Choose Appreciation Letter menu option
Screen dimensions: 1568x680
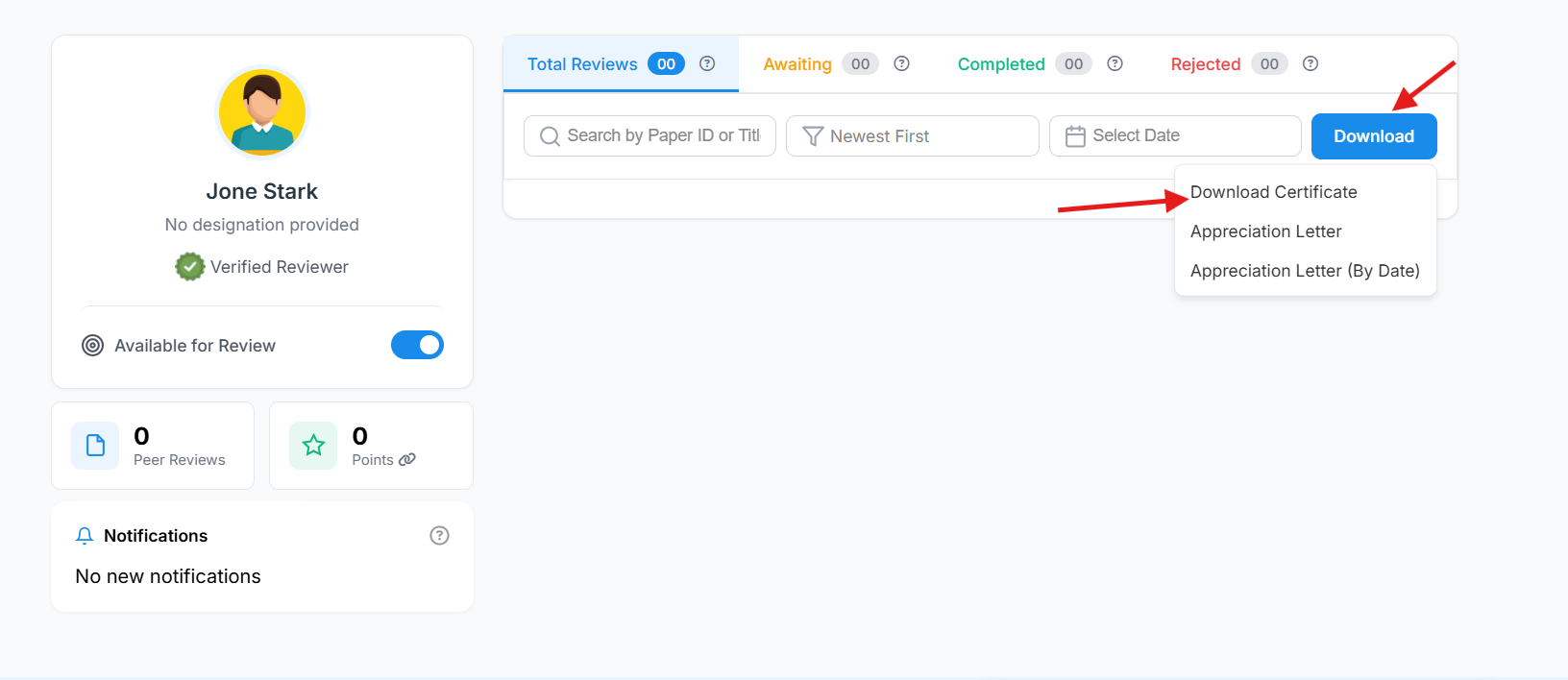click(1265, 231)
